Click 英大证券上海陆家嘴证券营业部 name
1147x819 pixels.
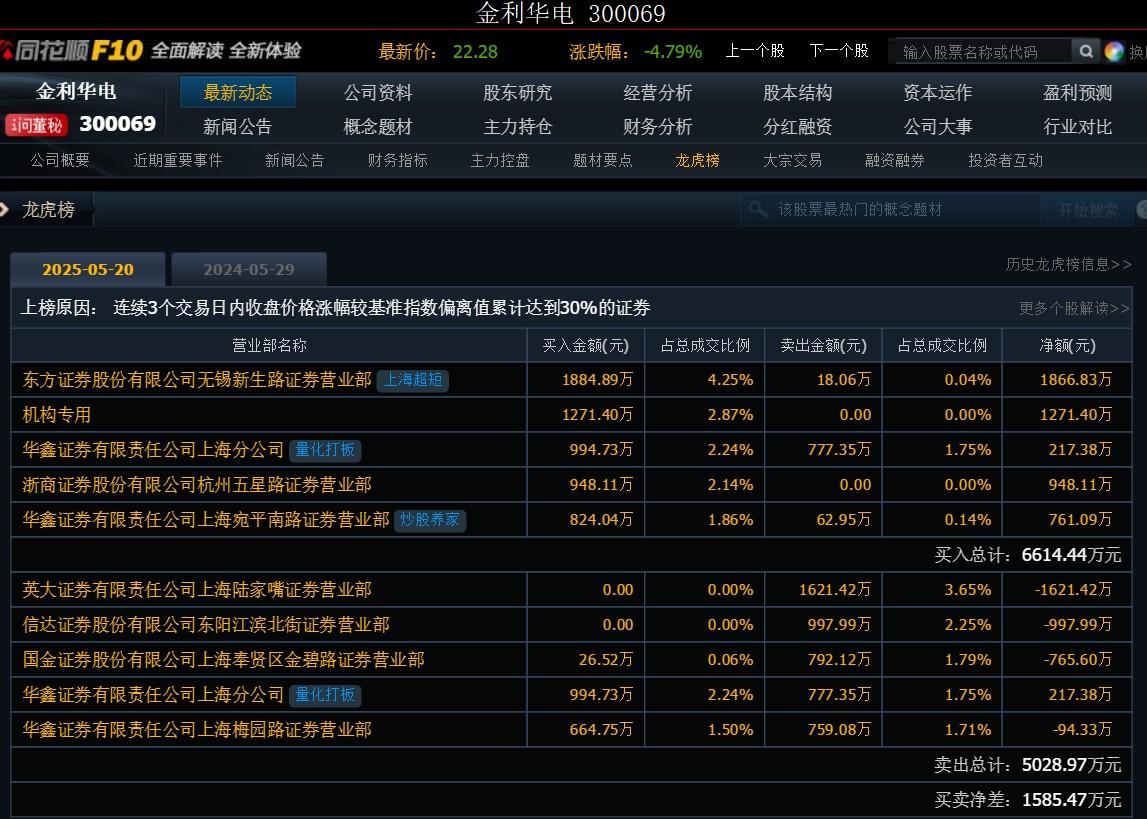pyautogui.click(x=197, y=590)
